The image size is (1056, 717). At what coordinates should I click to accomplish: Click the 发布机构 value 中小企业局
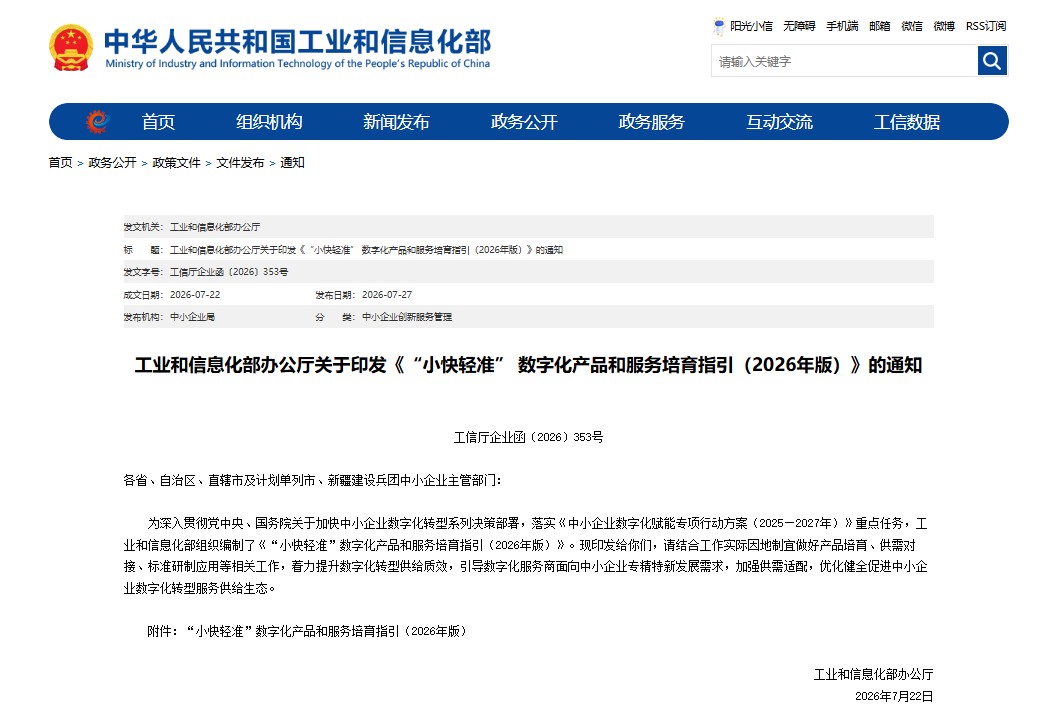click(x=192, y=317)
